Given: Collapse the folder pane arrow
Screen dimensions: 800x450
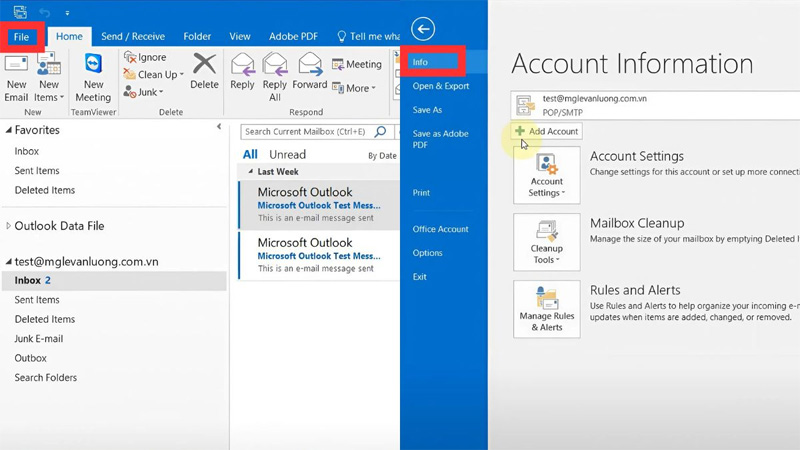Looking at the screenshot, I should click(219, 127).
